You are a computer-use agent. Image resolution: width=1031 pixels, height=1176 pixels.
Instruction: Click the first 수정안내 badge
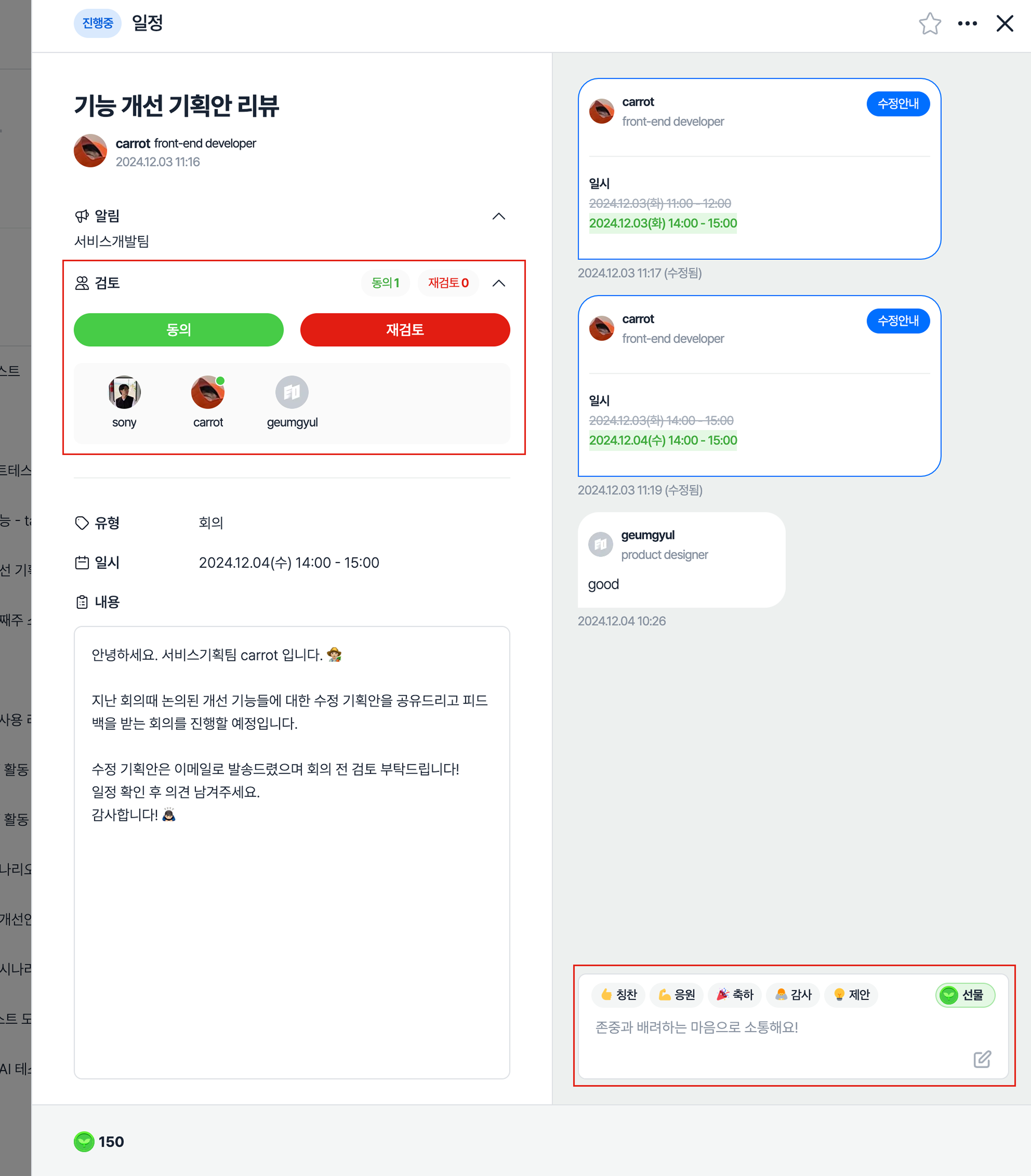897,104
